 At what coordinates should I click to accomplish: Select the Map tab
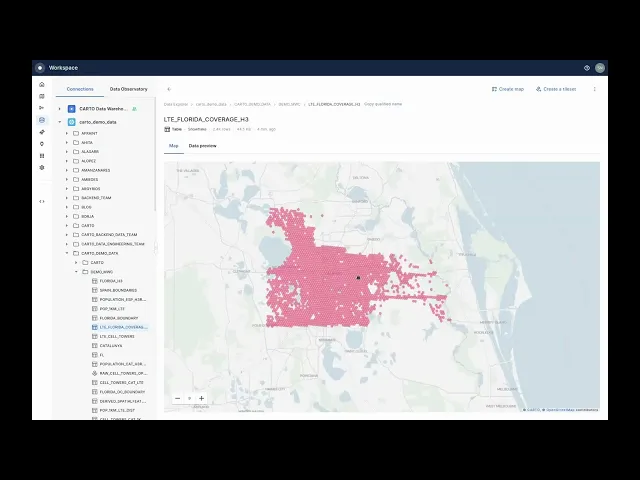pos(174,146)
